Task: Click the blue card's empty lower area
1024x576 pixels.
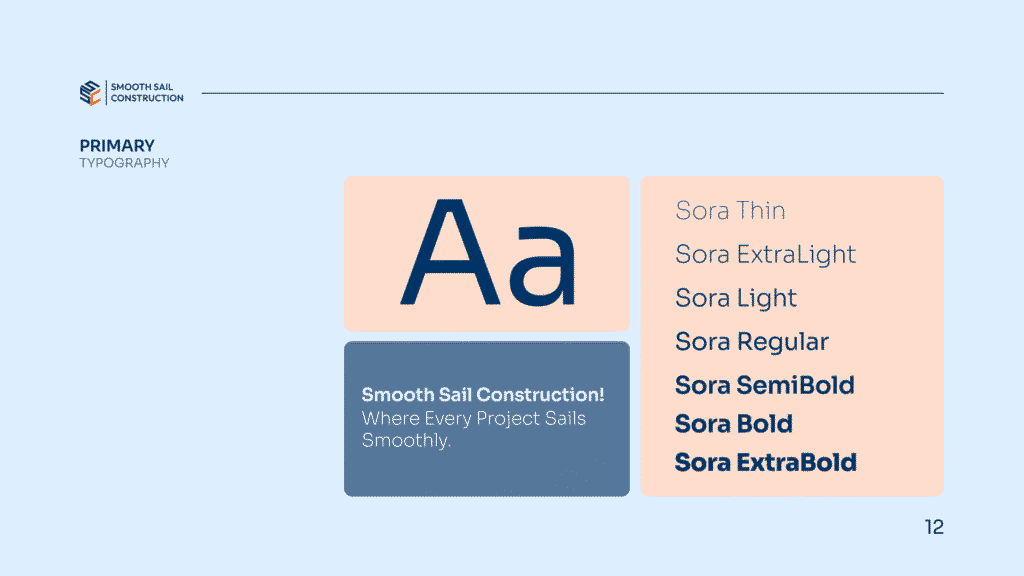Action: point(486,475)
